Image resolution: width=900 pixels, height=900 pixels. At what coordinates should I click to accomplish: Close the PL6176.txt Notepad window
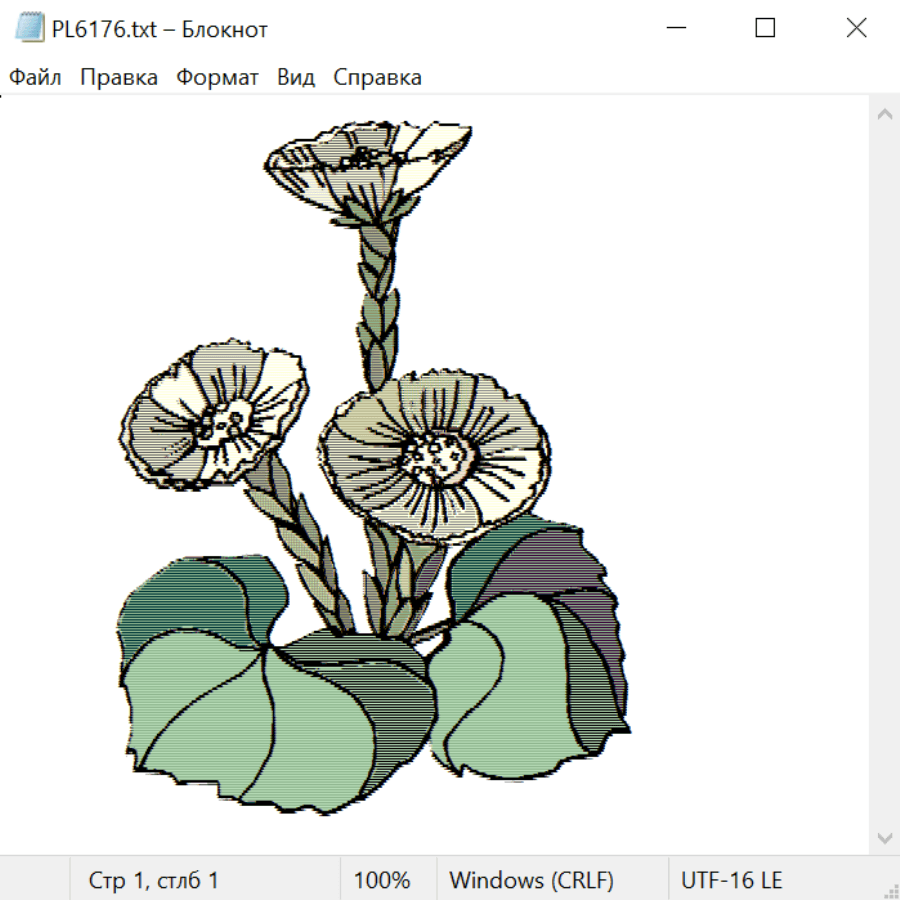pos(856,29)
